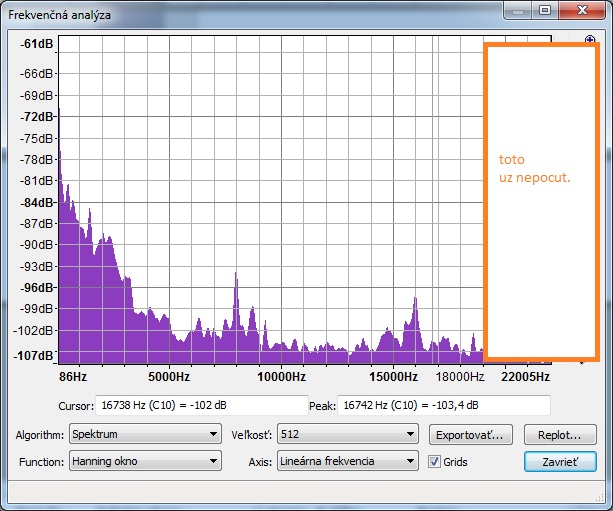Click the orange text "toto uz nepocut."
The image size is (613, 511).
point(534,169)
